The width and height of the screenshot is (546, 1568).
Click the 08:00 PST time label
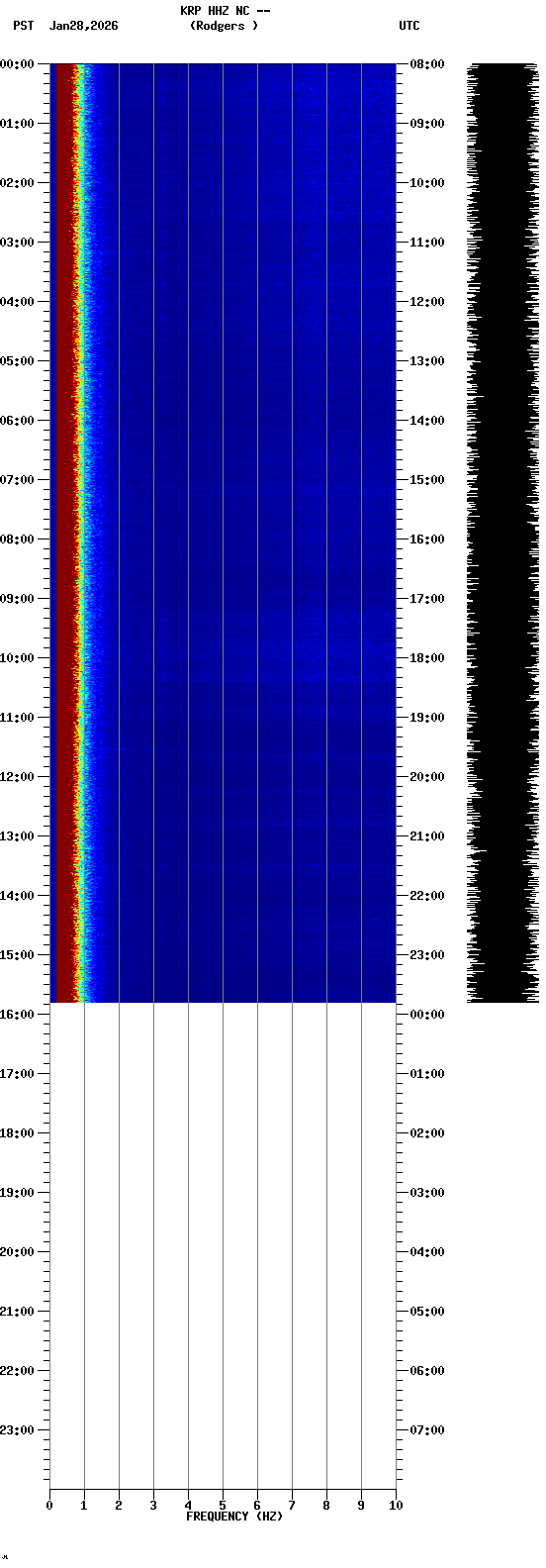click(x=17, y=539)
